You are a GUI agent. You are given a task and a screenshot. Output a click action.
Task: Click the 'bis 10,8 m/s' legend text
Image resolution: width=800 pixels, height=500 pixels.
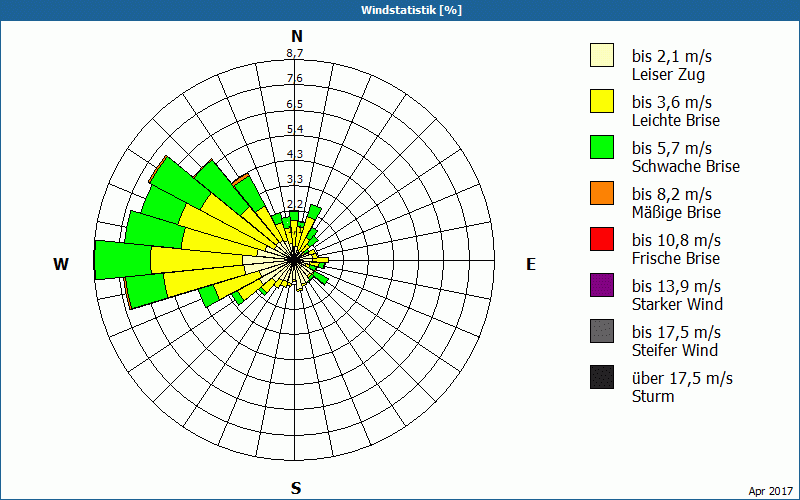pos(677,240)
